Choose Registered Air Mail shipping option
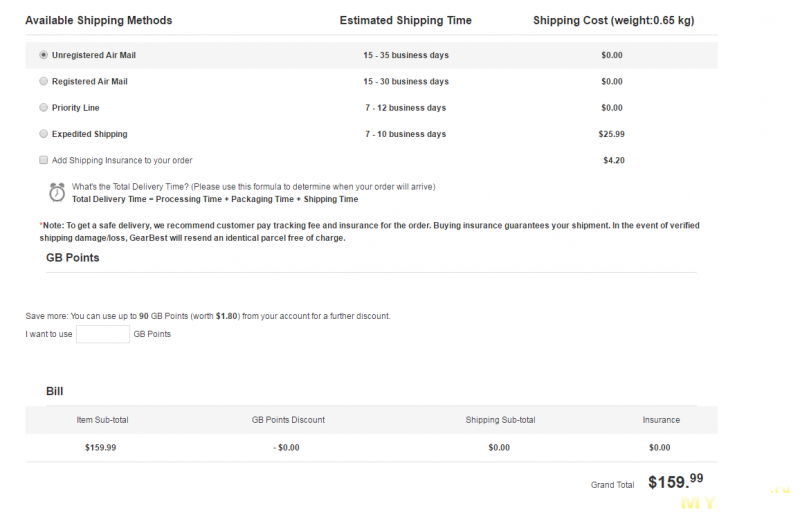 tap(43, 81)
